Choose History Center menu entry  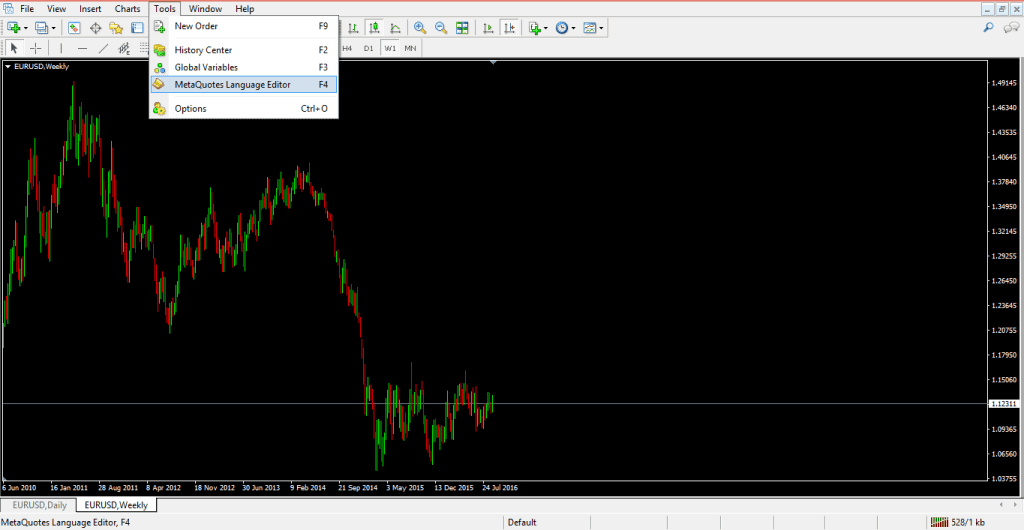pyautogui.click(x=244, y=50)
